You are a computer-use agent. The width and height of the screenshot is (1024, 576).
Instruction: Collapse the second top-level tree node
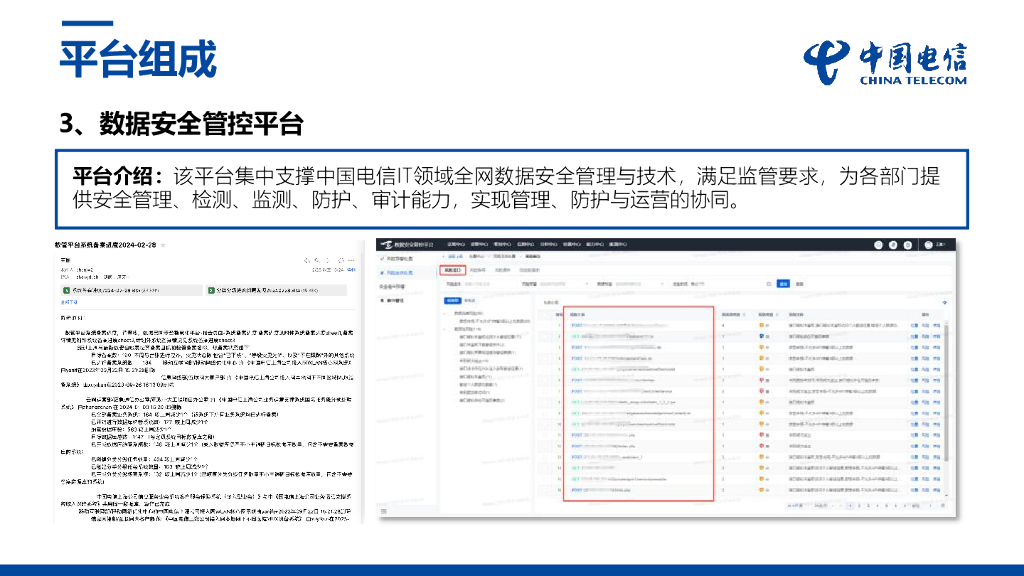tap(444, 329)
